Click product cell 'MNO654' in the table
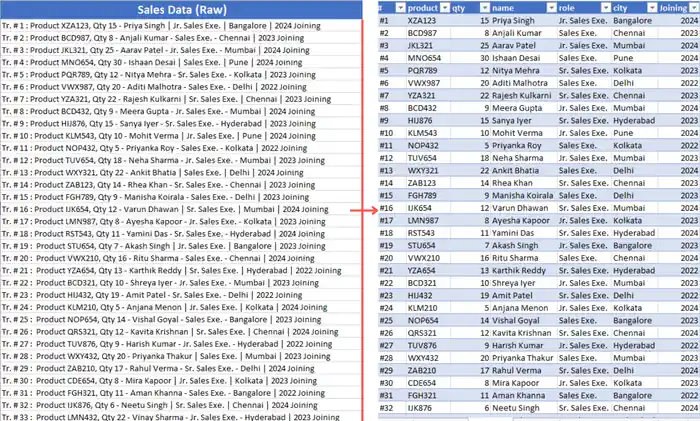The image size is (700, 421). point(428,58)
